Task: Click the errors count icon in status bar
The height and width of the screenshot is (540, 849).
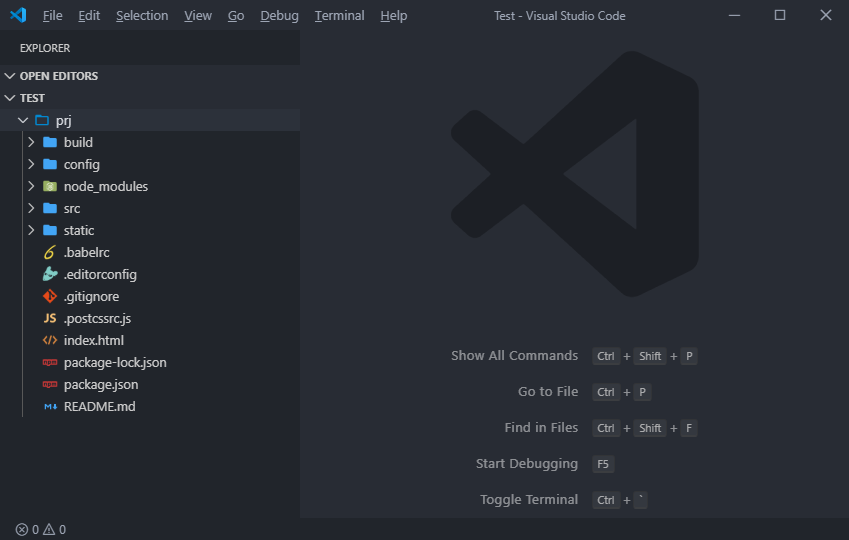Action: pos(22,529)
